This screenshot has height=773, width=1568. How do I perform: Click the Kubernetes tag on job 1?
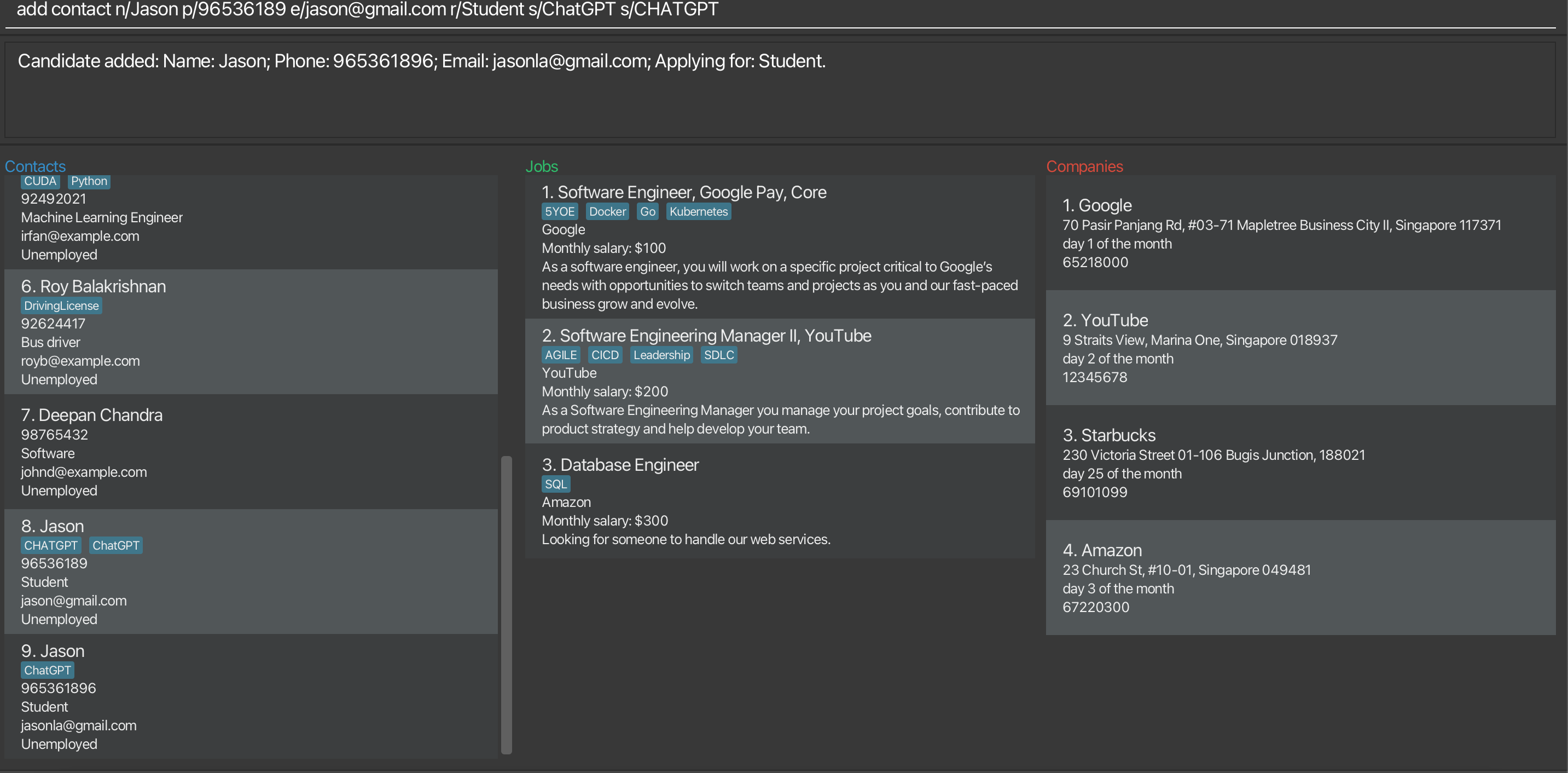pyautogui.click(x=698, y=211)
